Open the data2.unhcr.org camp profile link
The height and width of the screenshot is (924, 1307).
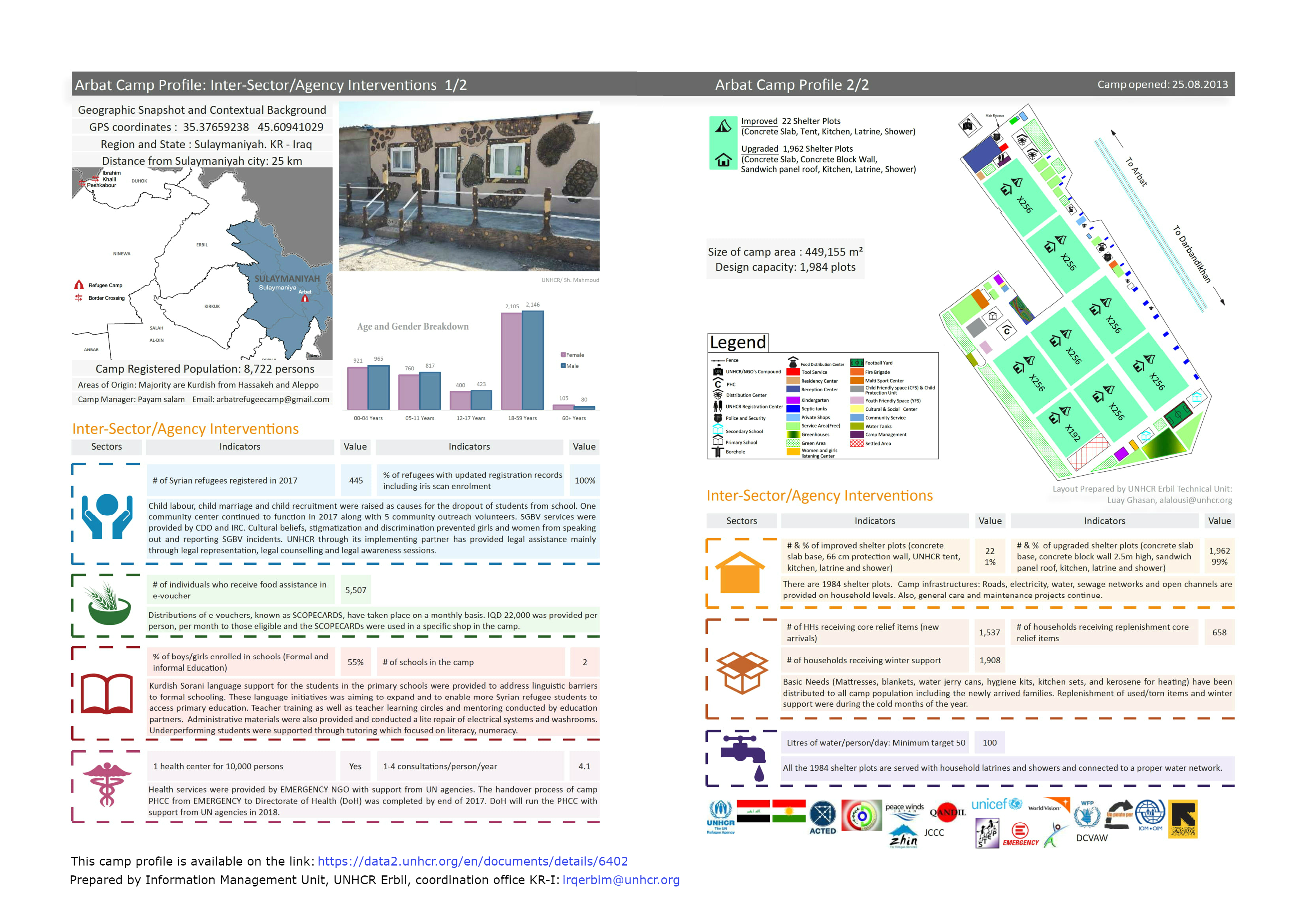click(472, 861)
